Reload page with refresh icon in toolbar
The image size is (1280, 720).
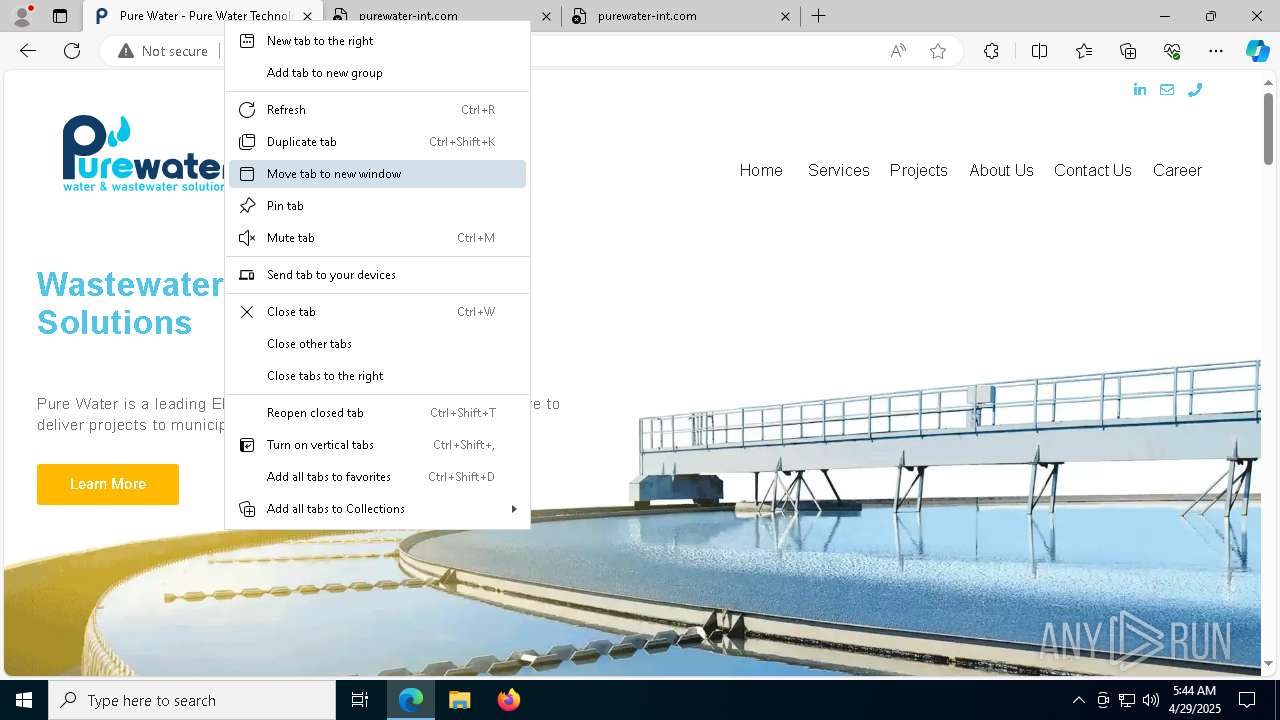pyautogui.click(x=72, y=51)
